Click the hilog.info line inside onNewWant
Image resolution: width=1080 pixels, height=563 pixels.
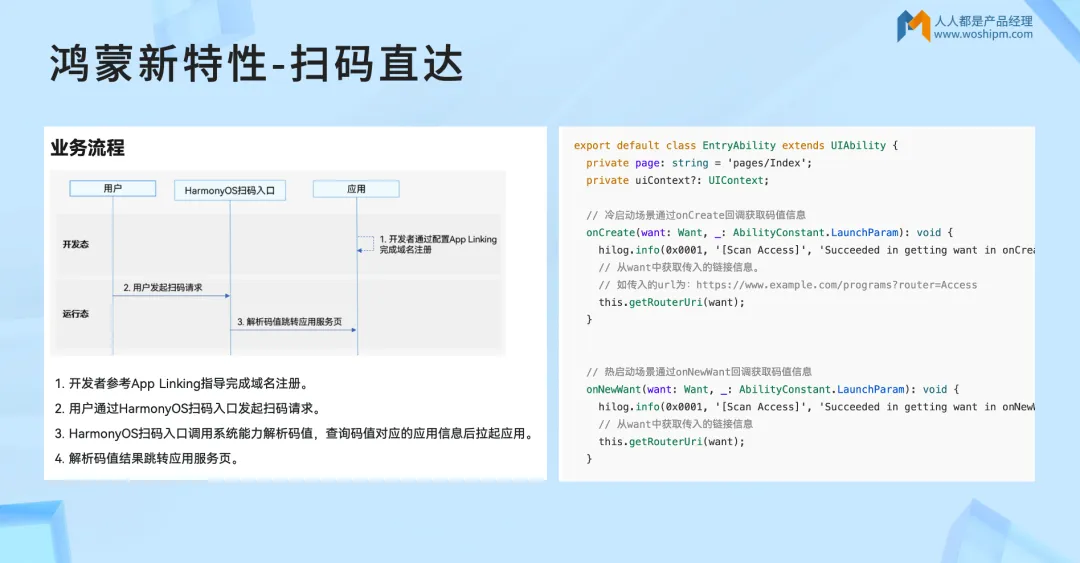pos(816,407)
